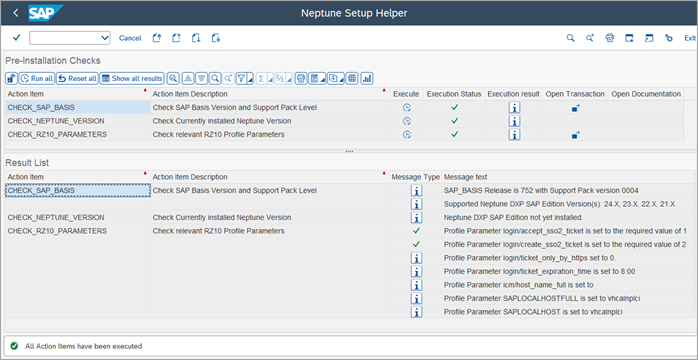Screen dimensions: 698x360
Task: Select CHECK_SAP_BASIS cell in Pre-Installation Checks
Action: [x=77, y=107]
